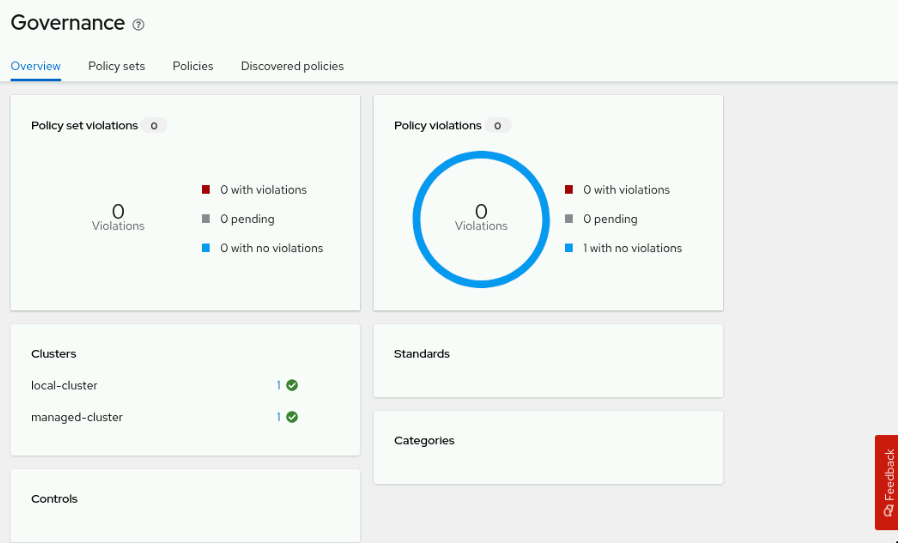Switch to the Policy sets tab
The height and width of the screenshot is (543, 898).
coord(117,66)
